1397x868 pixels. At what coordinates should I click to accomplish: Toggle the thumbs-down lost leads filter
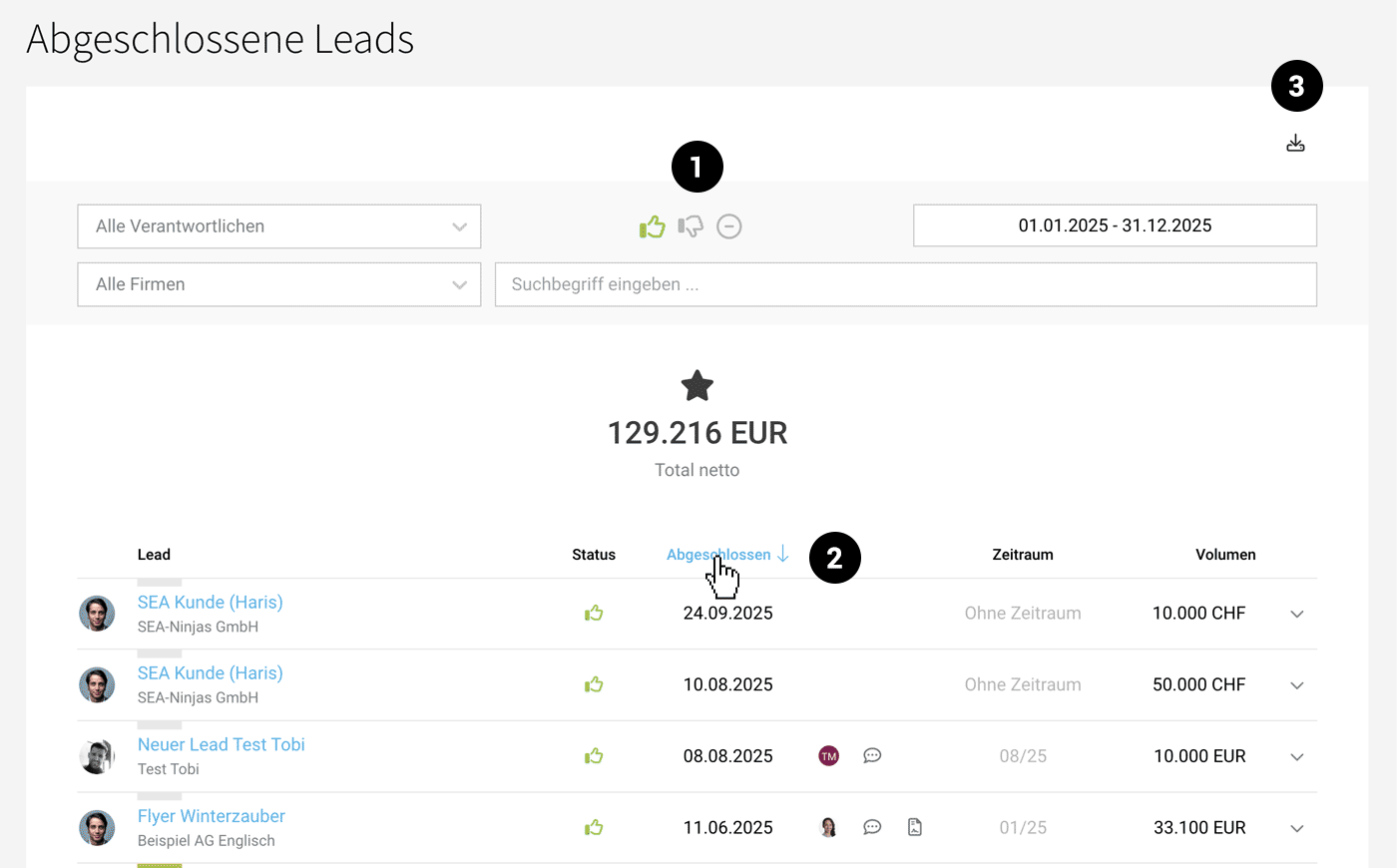point(691,227)
